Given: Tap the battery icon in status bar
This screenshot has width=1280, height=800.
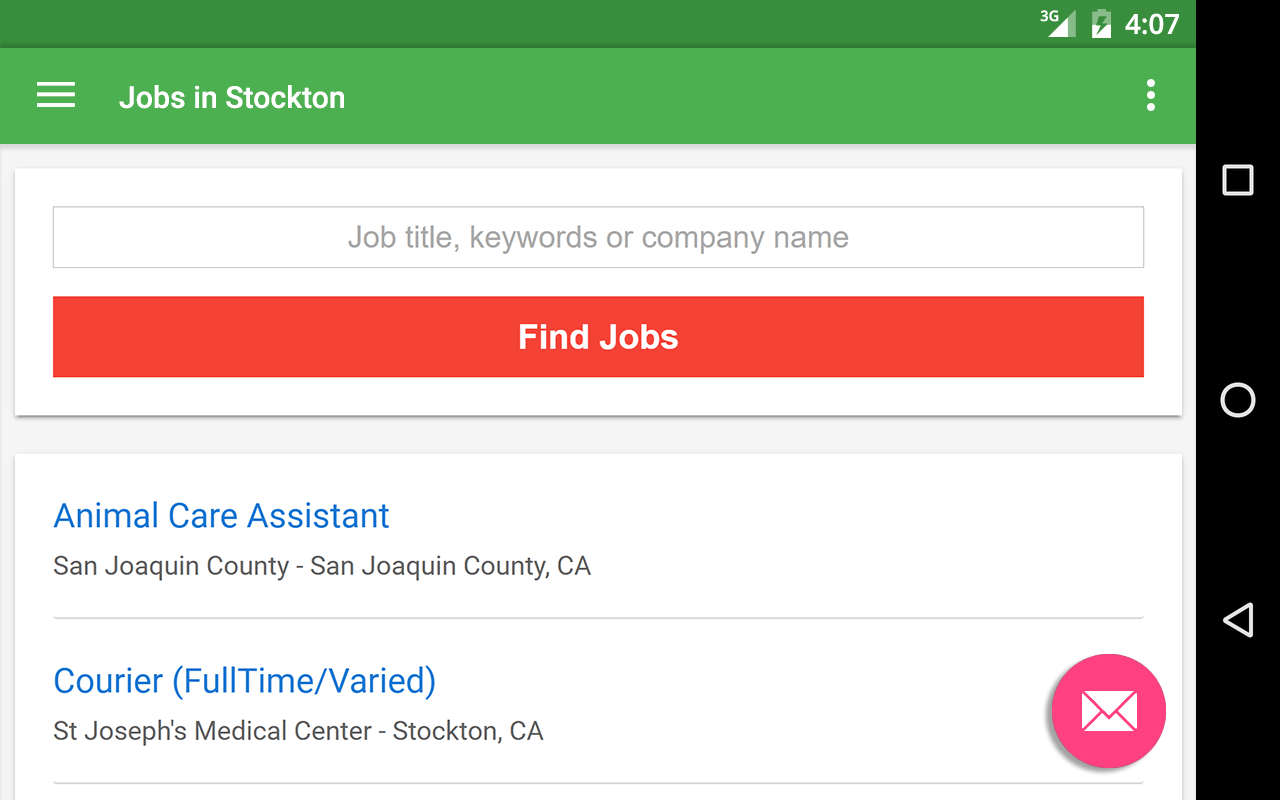Looking at the screenshot, I should point(1101,23).
